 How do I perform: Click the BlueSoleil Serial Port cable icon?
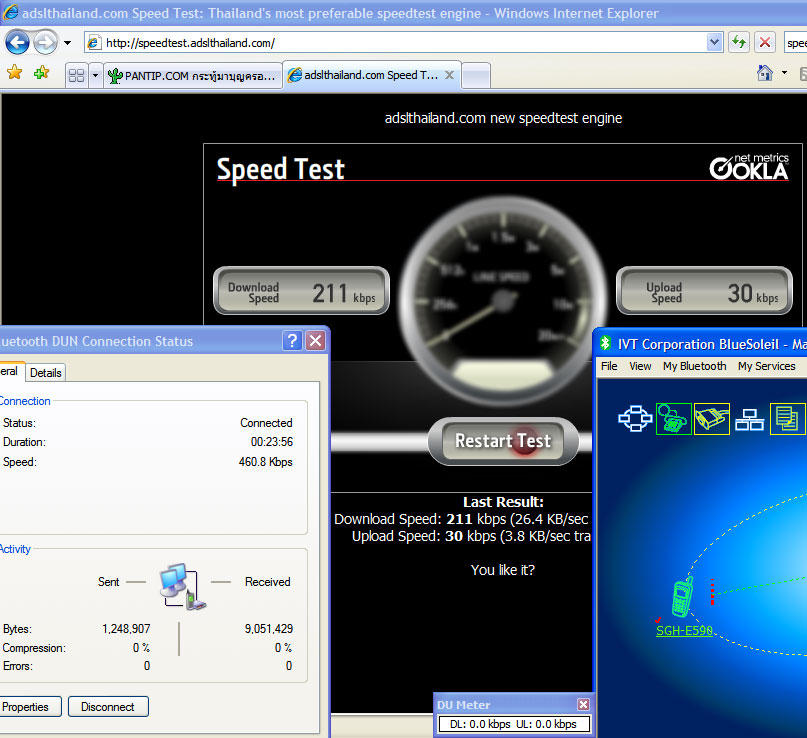pyautogui.click(x=712, y=418)
